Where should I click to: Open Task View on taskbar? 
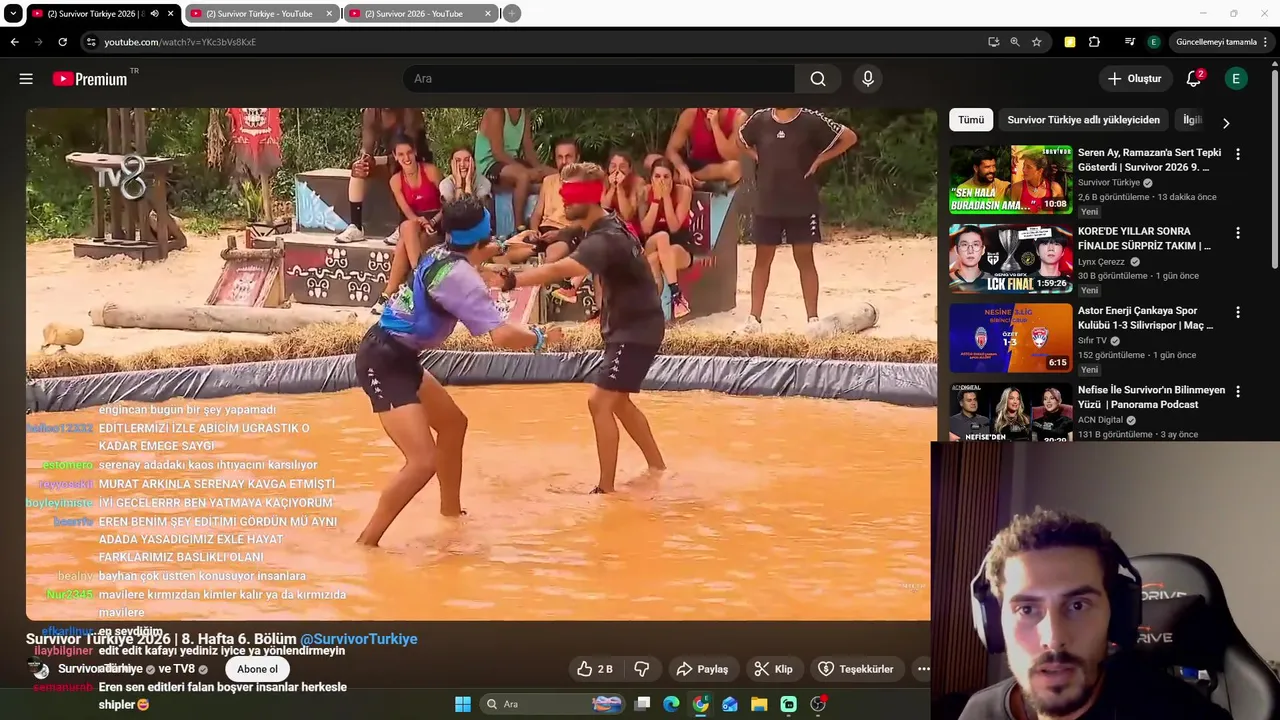tap(643, 704)
